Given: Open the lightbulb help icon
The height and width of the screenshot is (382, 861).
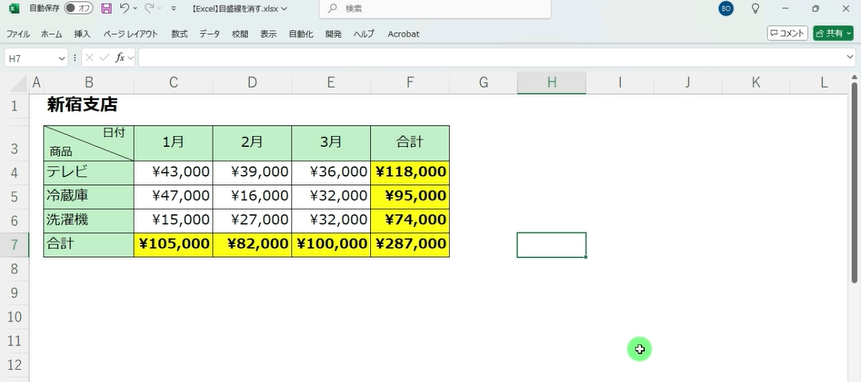Looking at the screenshot, I should tap(756, 8).
